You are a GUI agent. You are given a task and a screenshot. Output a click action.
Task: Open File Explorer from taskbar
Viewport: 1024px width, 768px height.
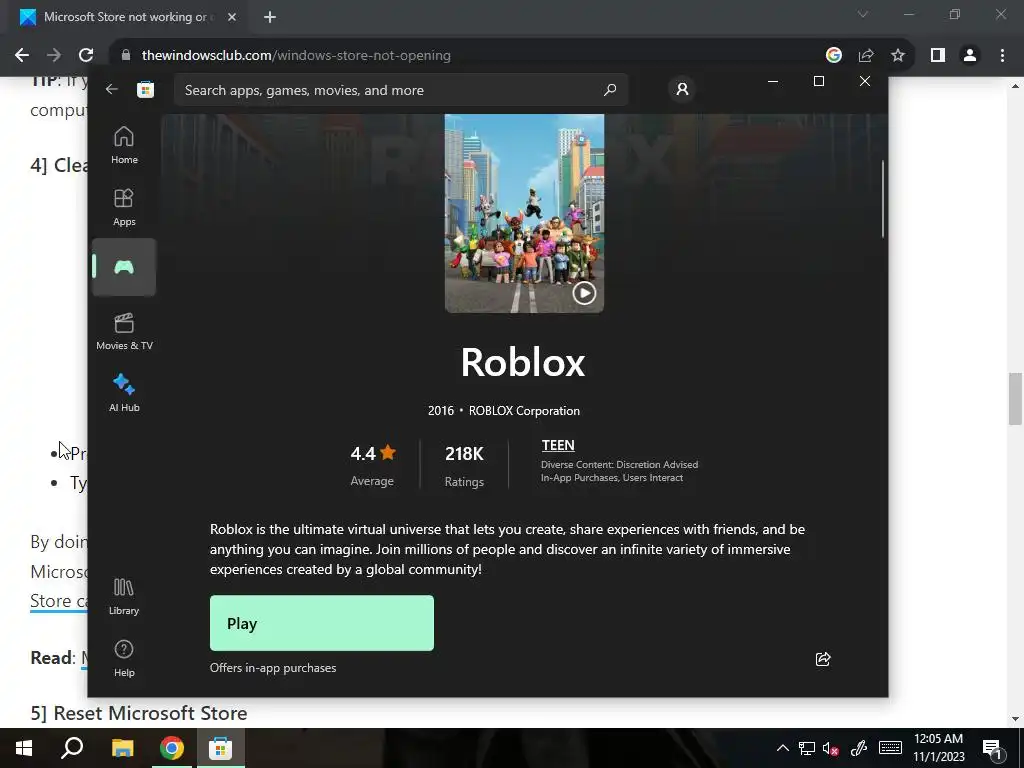122,748
